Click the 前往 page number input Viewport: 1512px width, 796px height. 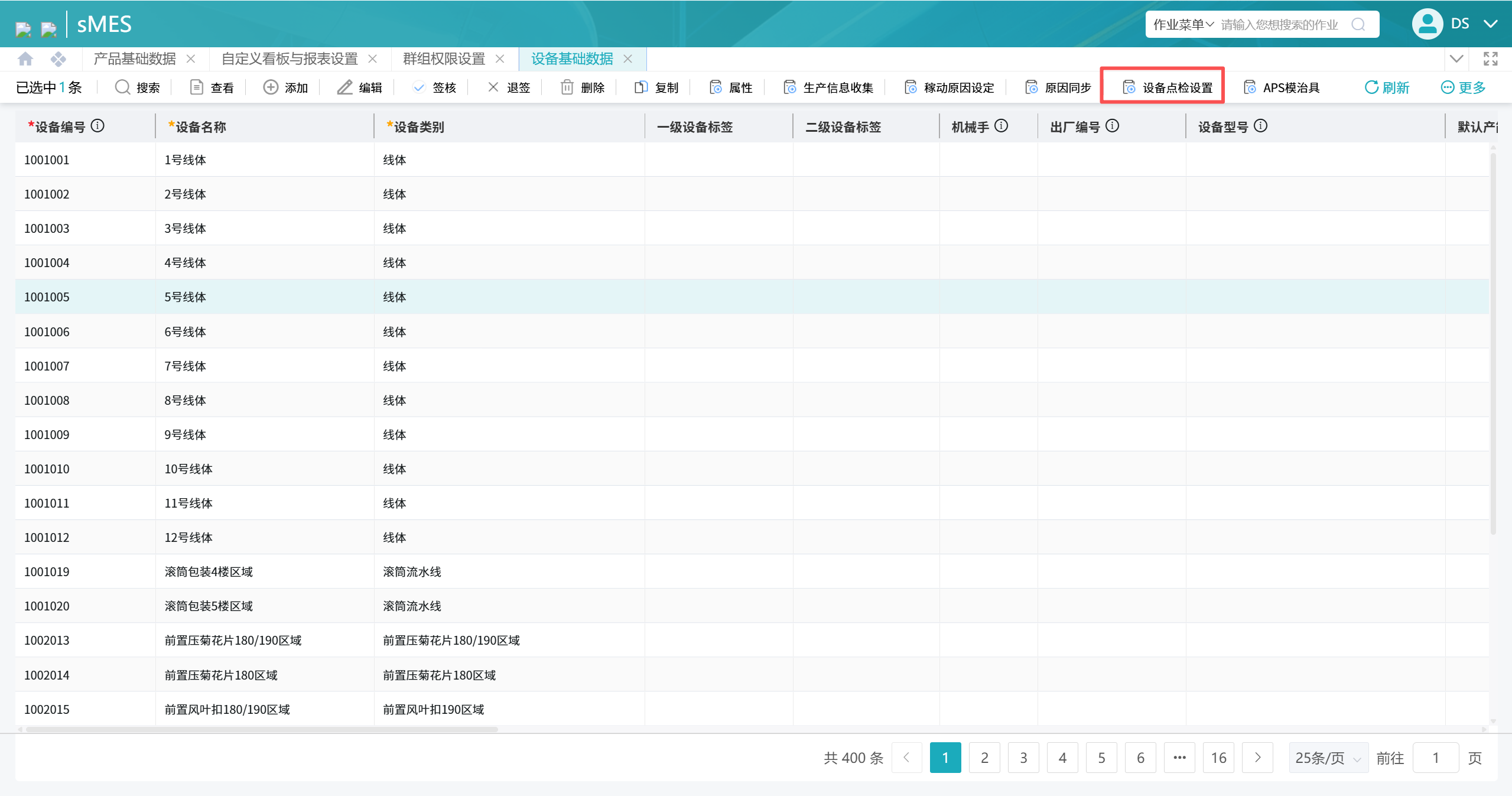[1436, 758]
